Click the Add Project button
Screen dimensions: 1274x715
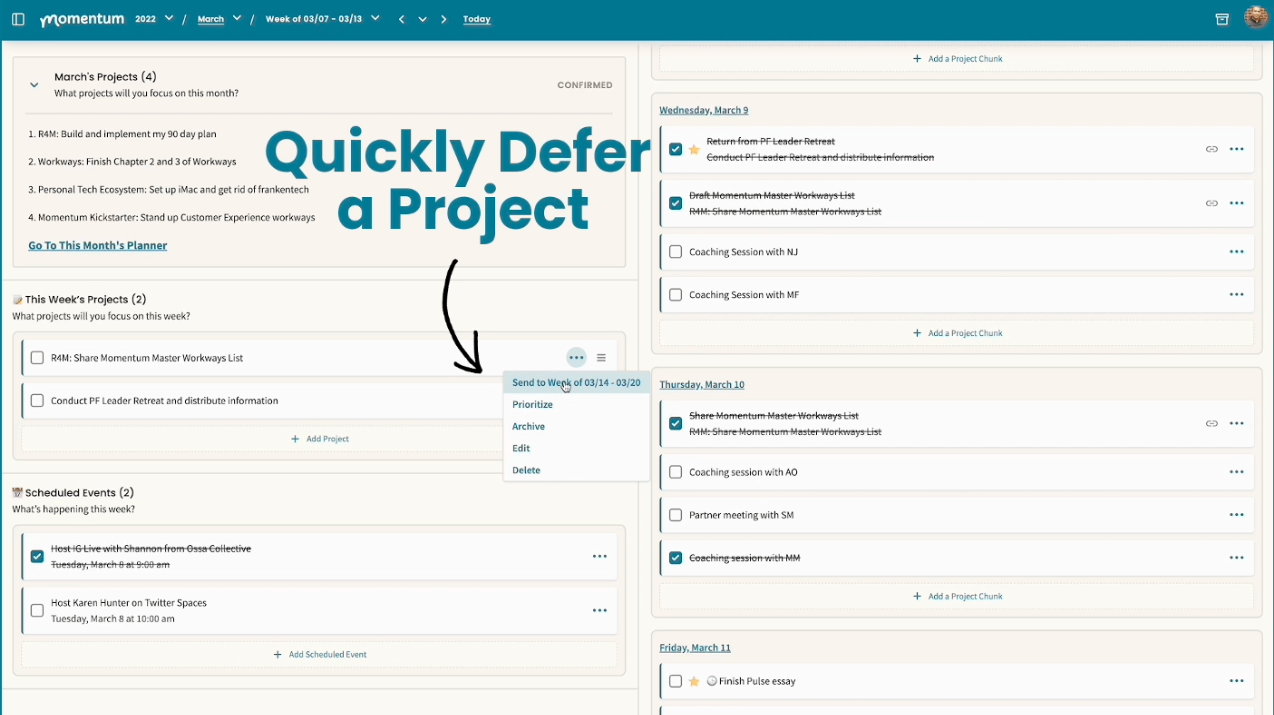pos(319,438)
